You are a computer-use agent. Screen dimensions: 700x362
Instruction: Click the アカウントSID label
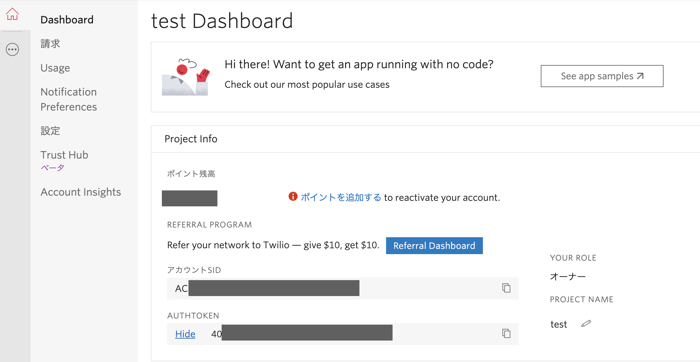(194, 270)
